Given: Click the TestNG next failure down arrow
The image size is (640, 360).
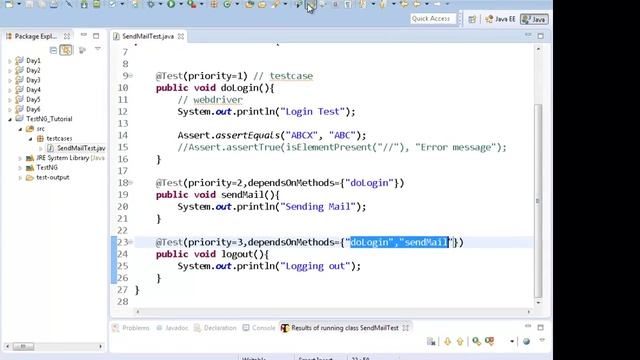Looking at the screenshot, I should [x=448, y=341].
